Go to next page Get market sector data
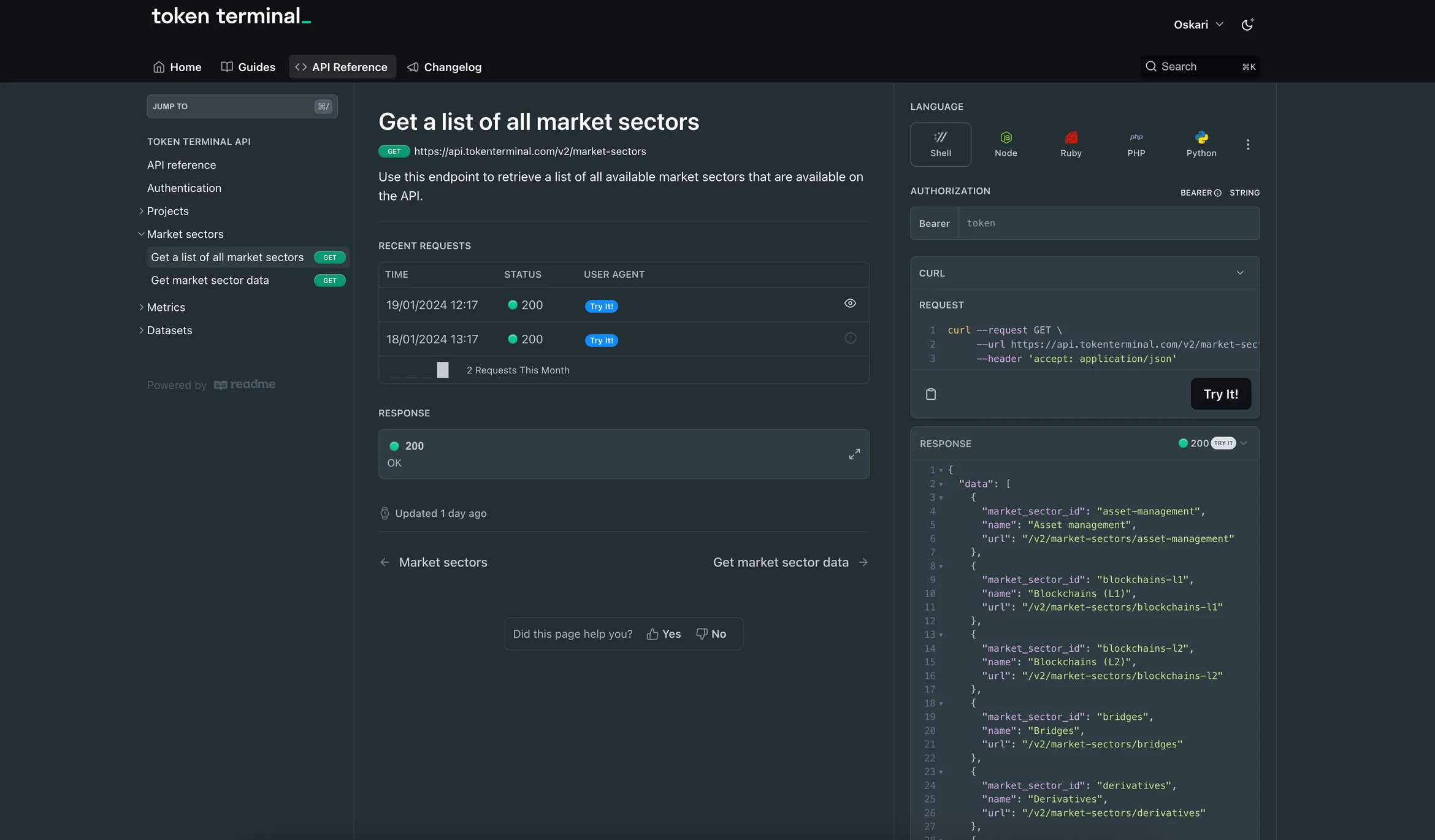The image size is (1435, 840). pos(790,562)
